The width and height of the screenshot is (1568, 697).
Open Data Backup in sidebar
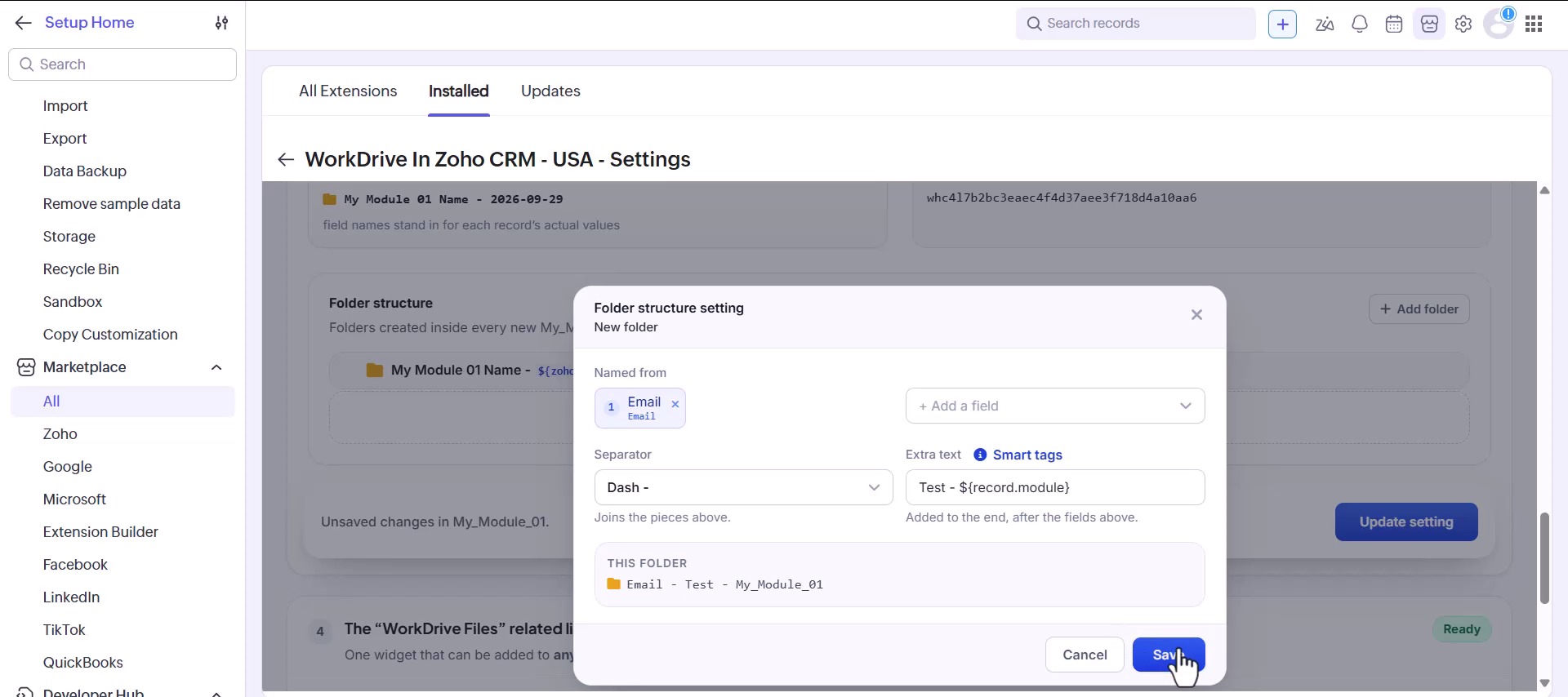85,171
